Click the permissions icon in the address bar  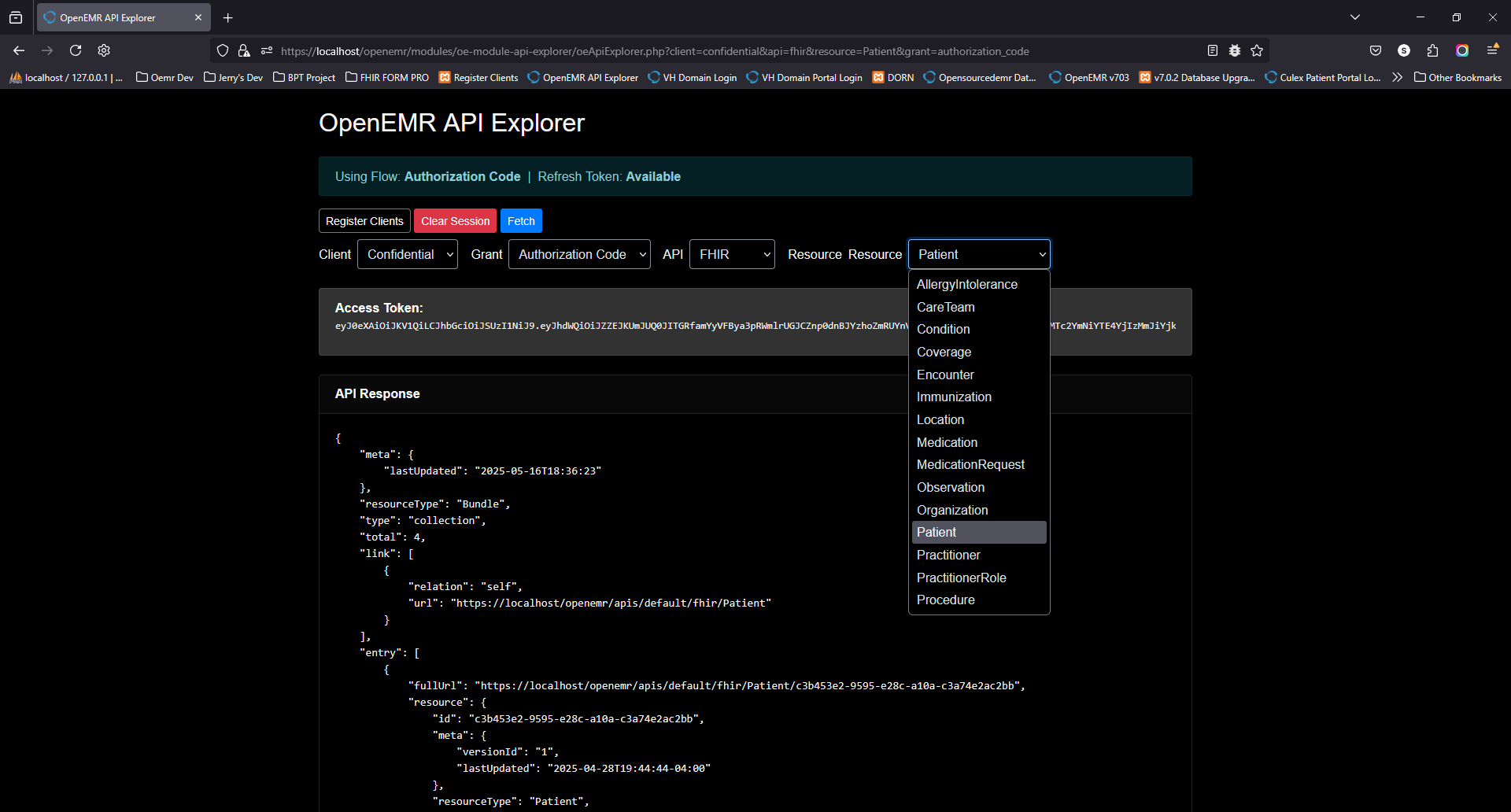267,50
